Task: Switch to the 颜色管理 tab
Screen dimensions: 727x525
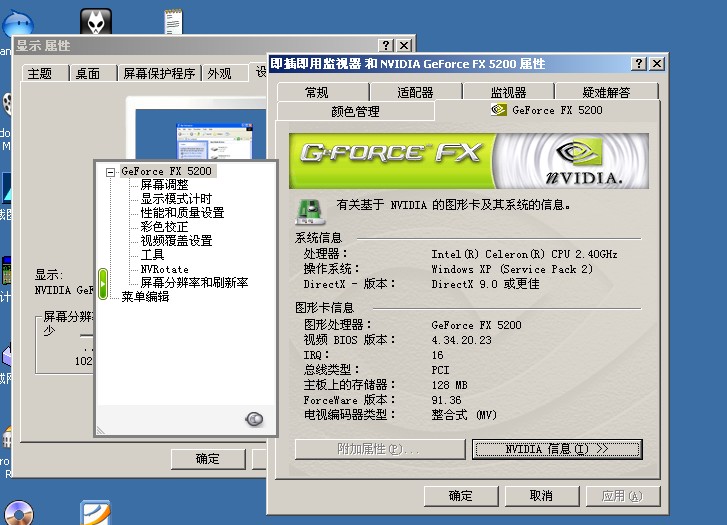Action: (x=355, y=111)
